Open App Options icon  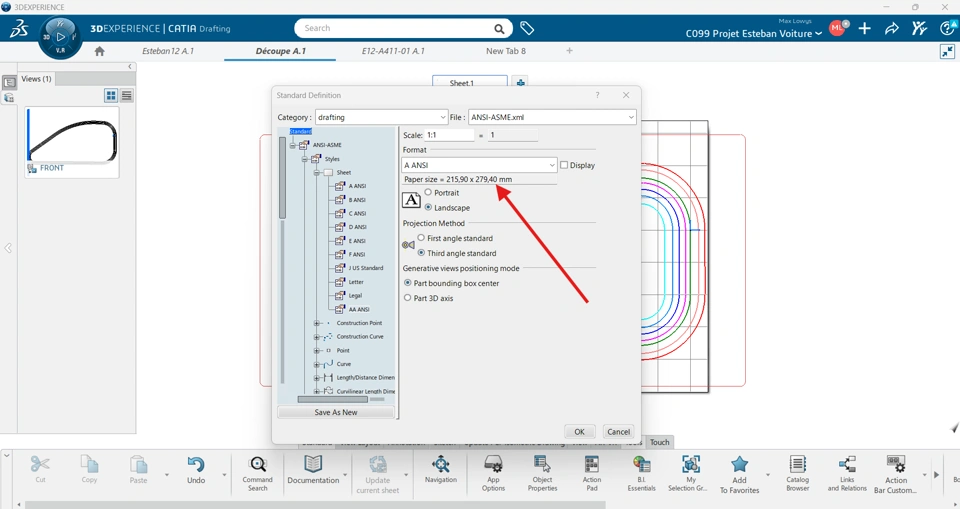tap(493, 464)
